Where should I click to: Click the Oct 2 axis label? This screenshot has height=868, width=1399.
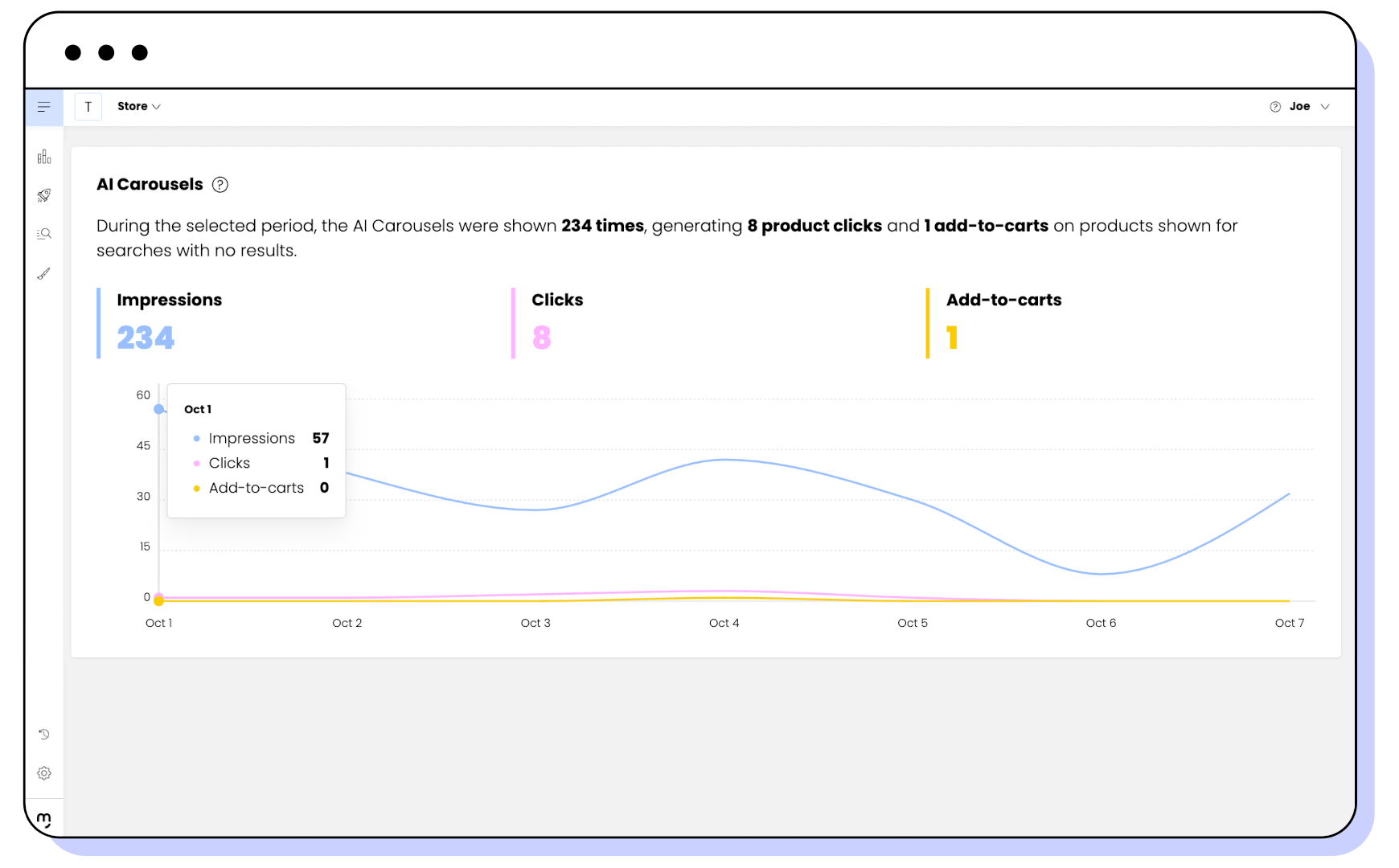pos(347,623)
